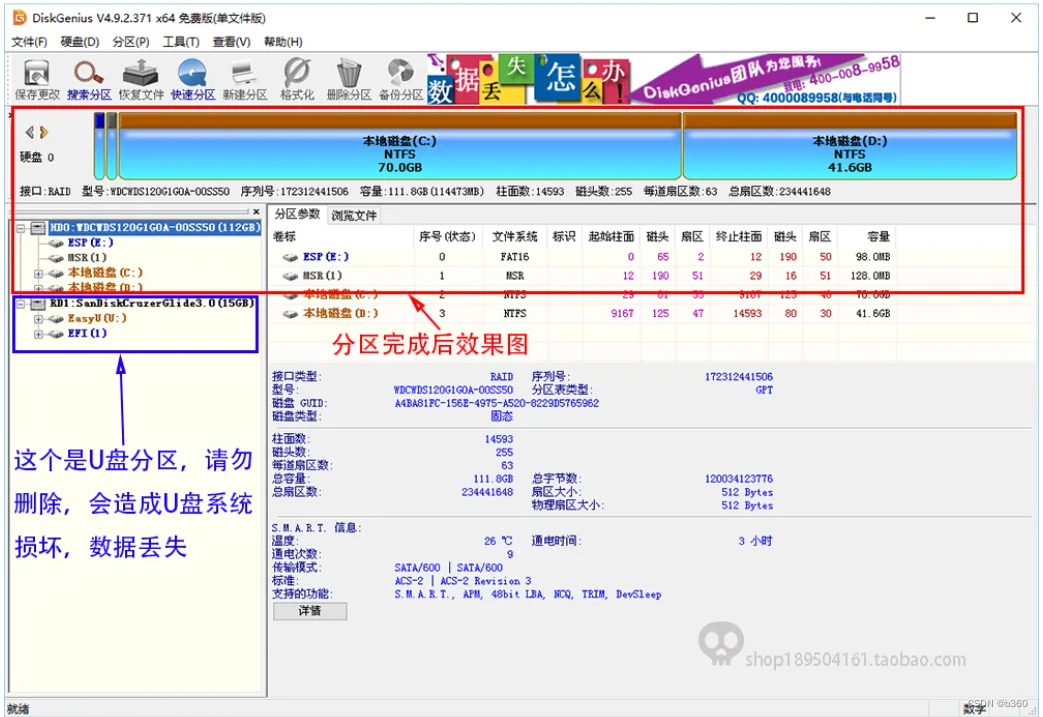Image resolution: width=1043 pixels, height=717 pixels.
Task: Go to previous disk with left arrow
Action: 29,132
